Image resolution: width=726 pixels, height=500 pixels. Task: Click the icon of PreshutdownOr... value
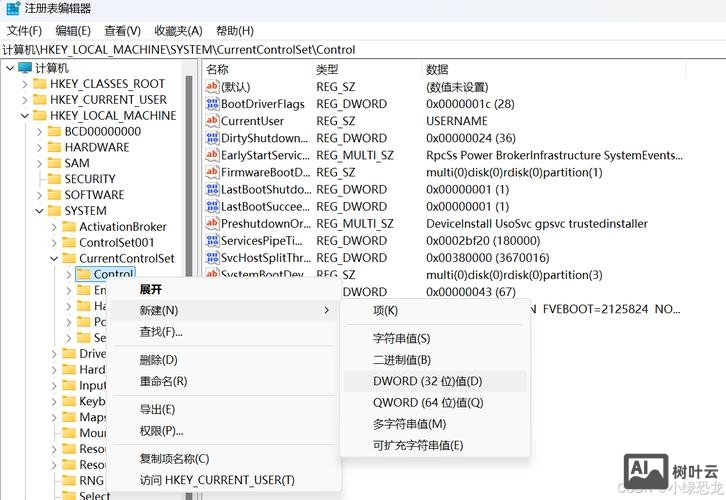click(212, 224)
